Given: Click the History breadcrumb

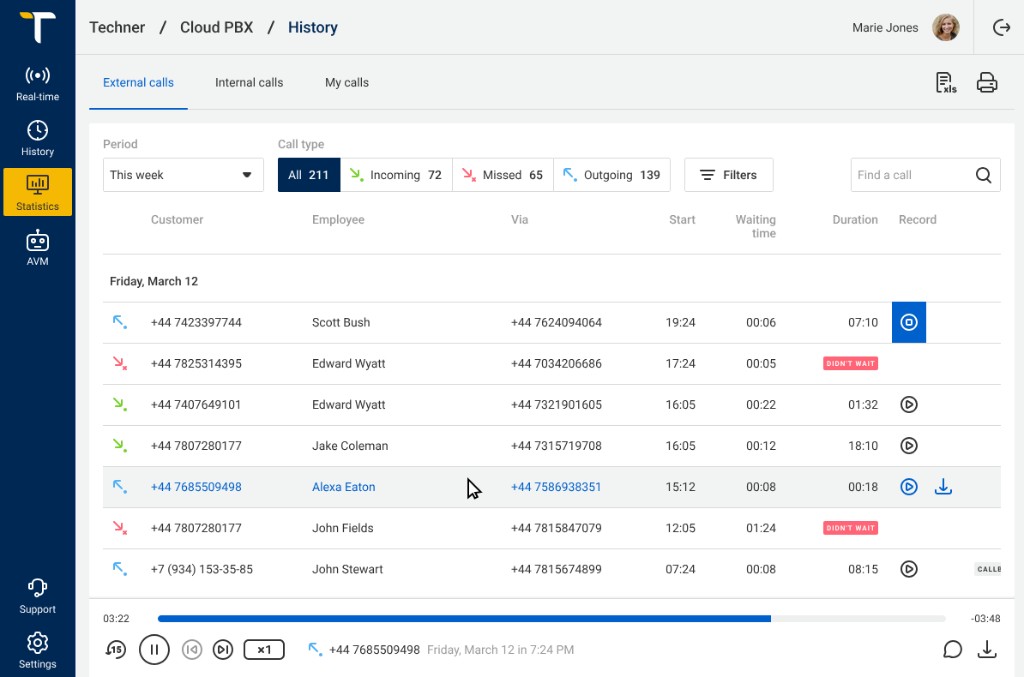Looking at the screenshot, I should pos(313,27).
